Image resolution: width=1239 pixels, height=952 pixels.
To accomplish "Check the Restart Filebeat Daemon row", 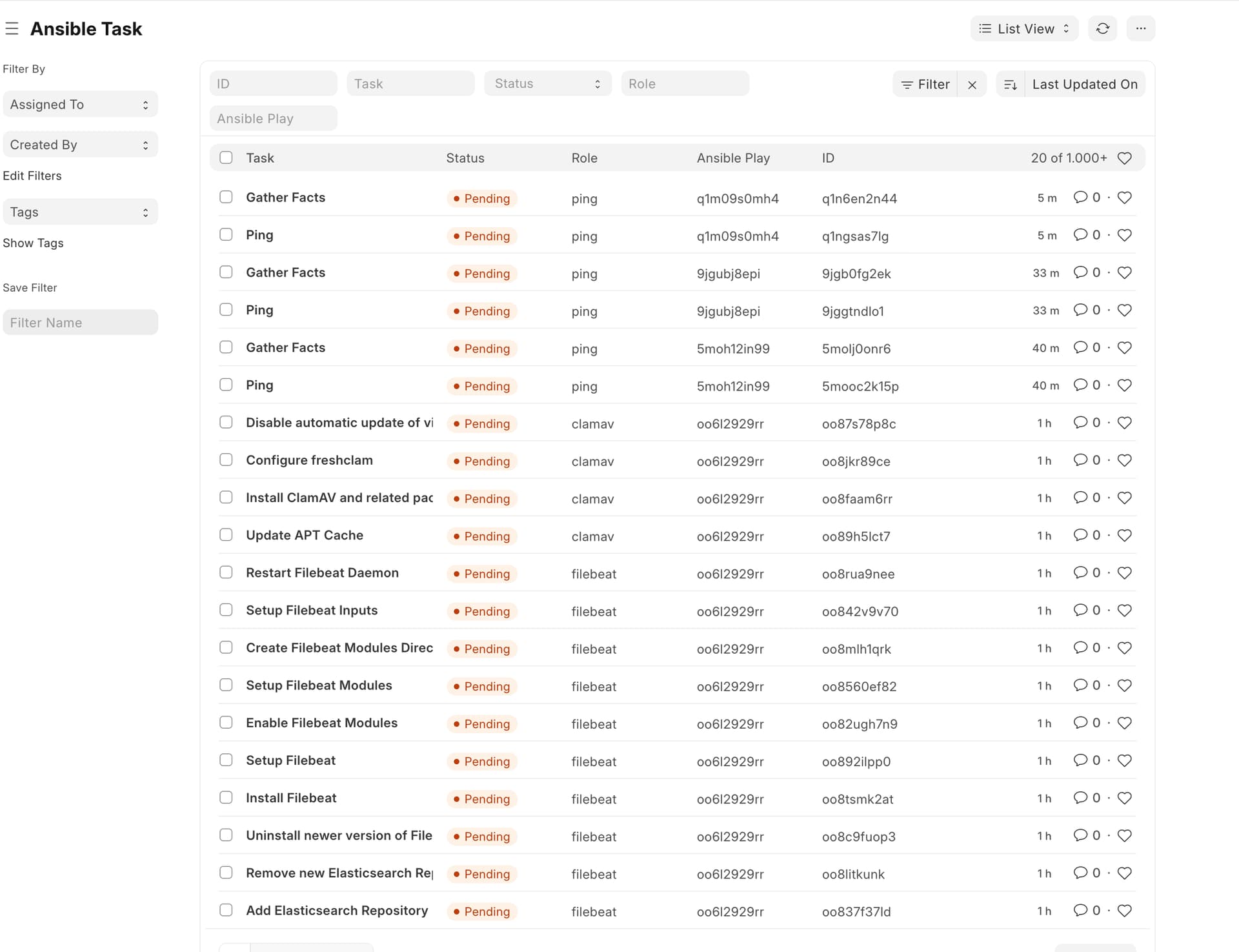I will tap(226, 572).
